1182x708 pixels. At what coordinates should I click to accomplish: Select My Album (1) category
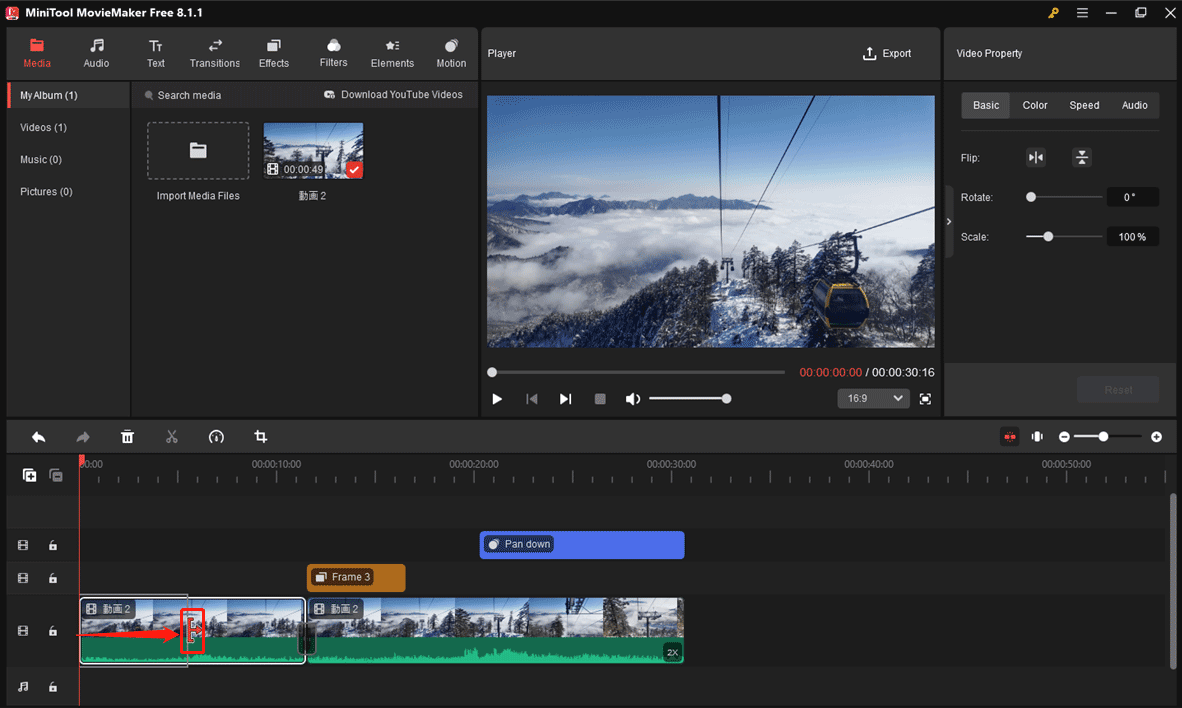[69, 95]
